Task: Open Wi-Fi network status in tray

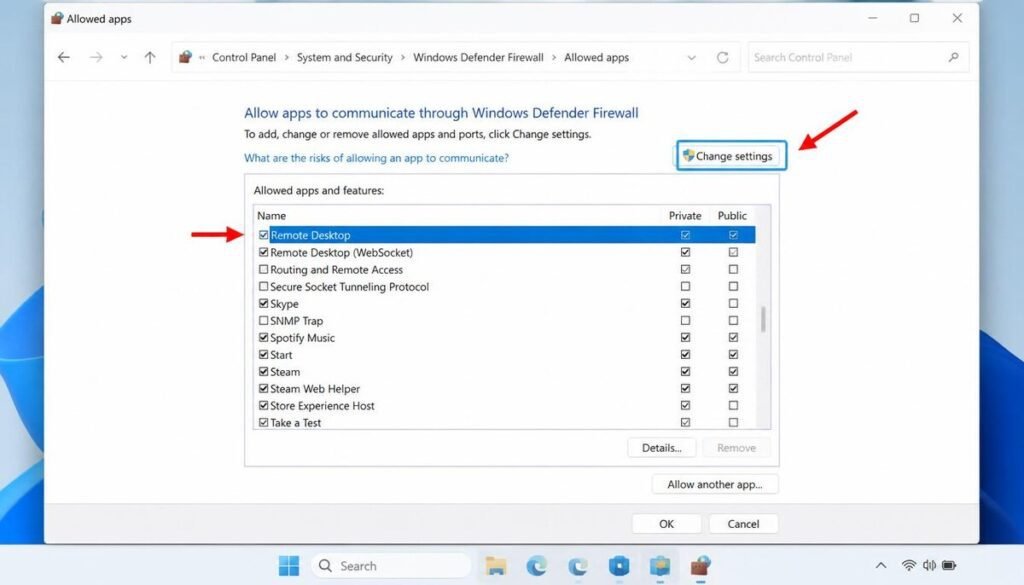Action: [x=908, y=565]
